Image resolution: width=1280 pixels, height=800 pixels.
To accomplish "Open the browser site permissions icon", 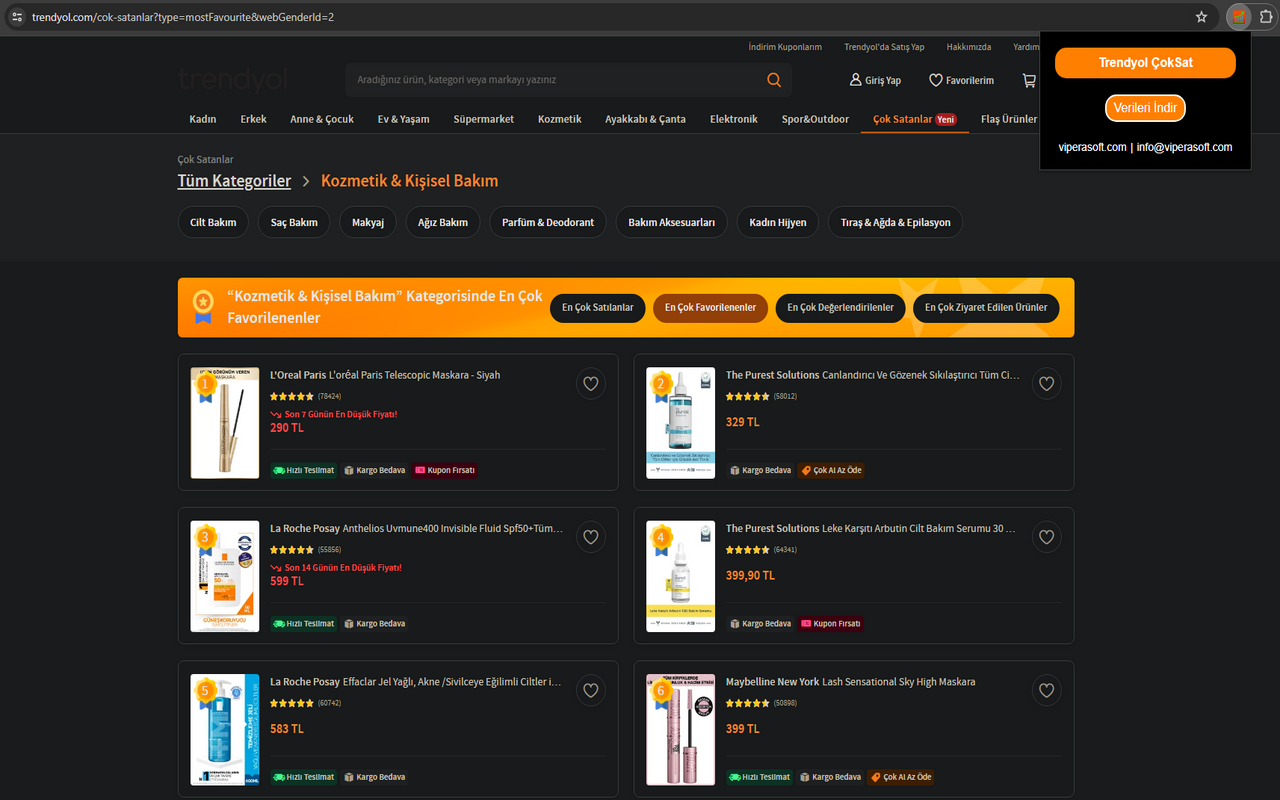I will [16, 17].
